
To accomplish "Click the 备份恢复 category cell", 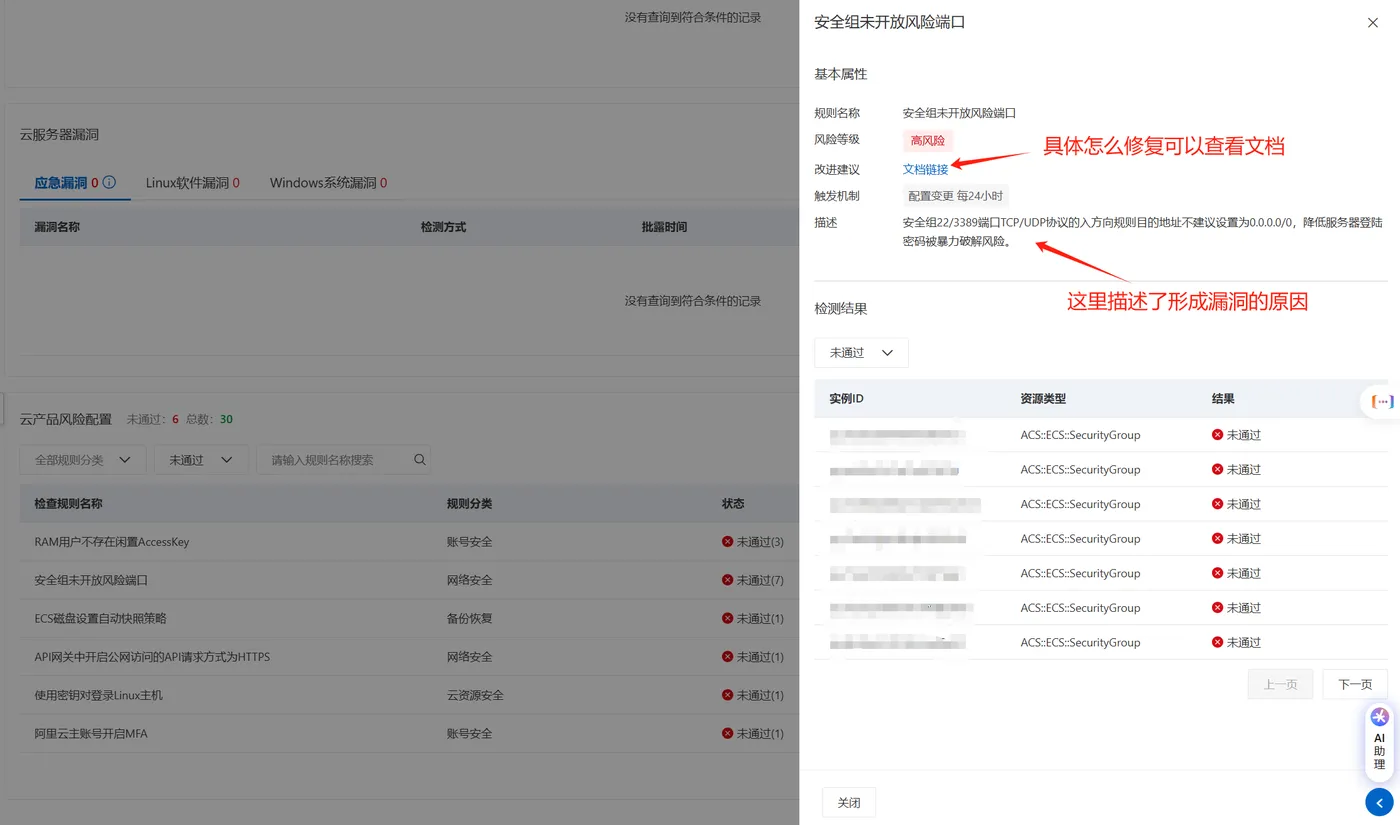I will coord(470,619).
